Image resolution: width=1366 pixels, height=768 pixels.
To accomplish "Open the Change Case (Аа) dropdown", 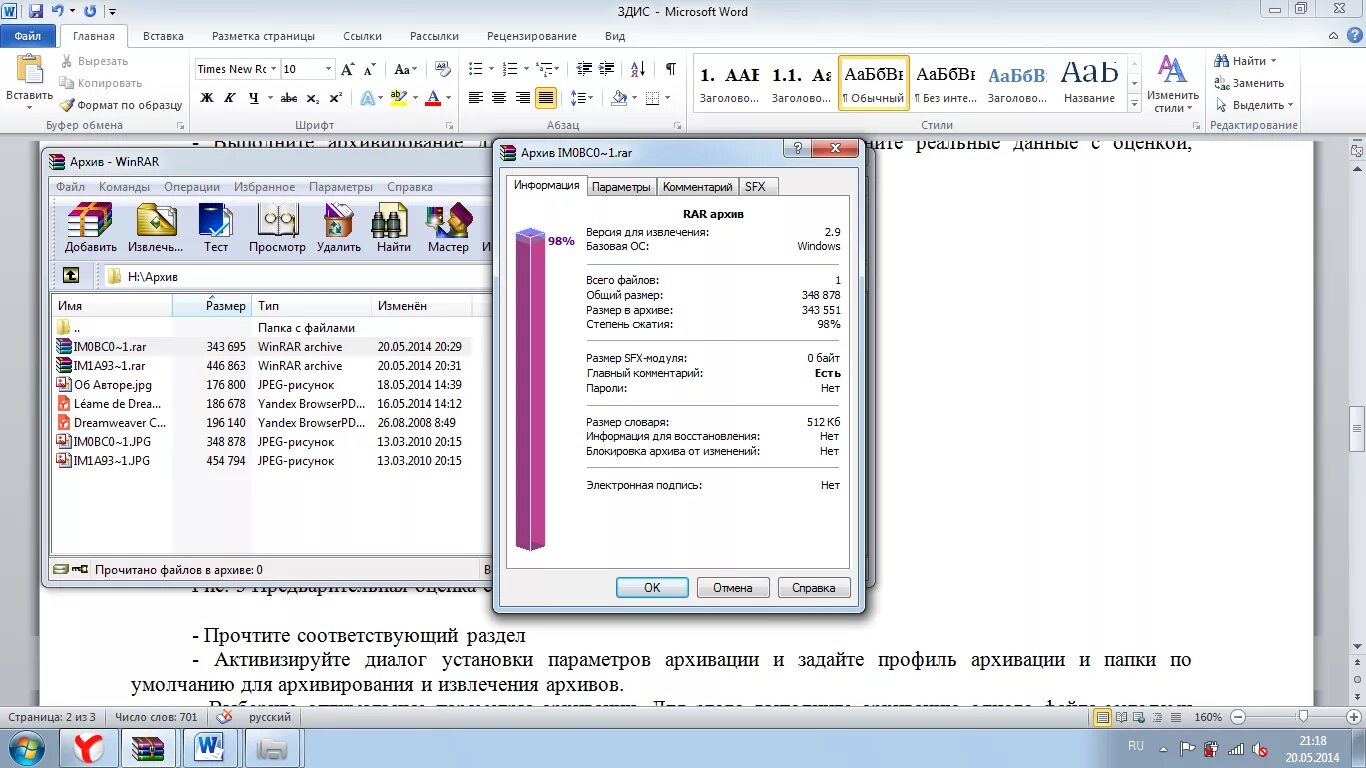I will [x=405, y=69].
